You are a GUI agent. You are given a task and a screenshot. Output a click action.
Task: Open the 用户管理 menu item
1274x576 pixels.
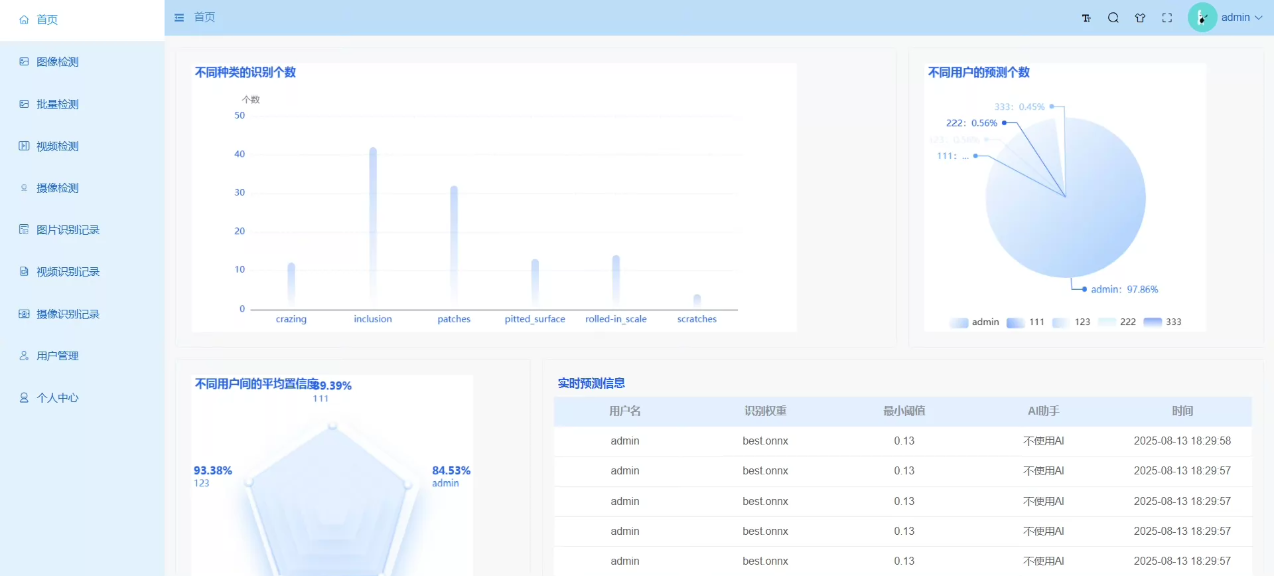coord(82,356)
